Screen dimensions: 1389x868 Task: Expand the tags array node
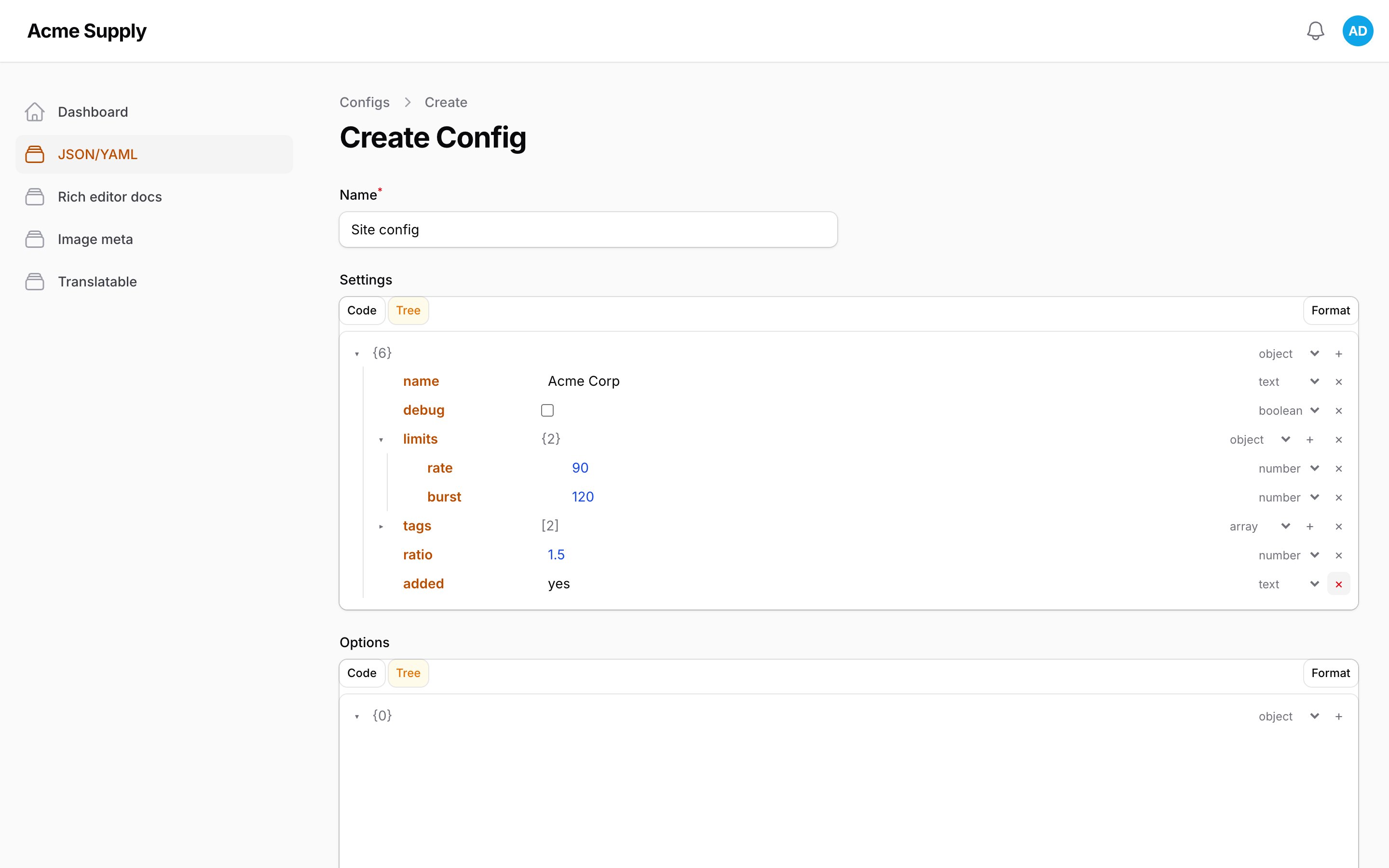click(x=381, y=527)
